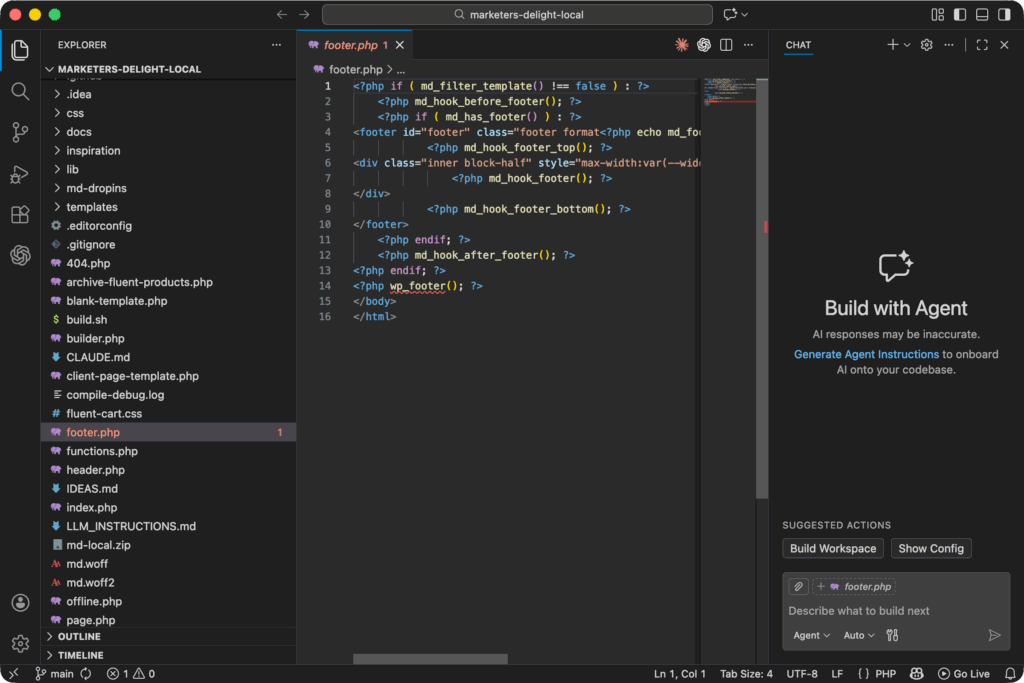The height and width of the screenshot is (683, 1024).
Task: Click the Generate Agent Instructions link
Action: (x=866, y=354)
